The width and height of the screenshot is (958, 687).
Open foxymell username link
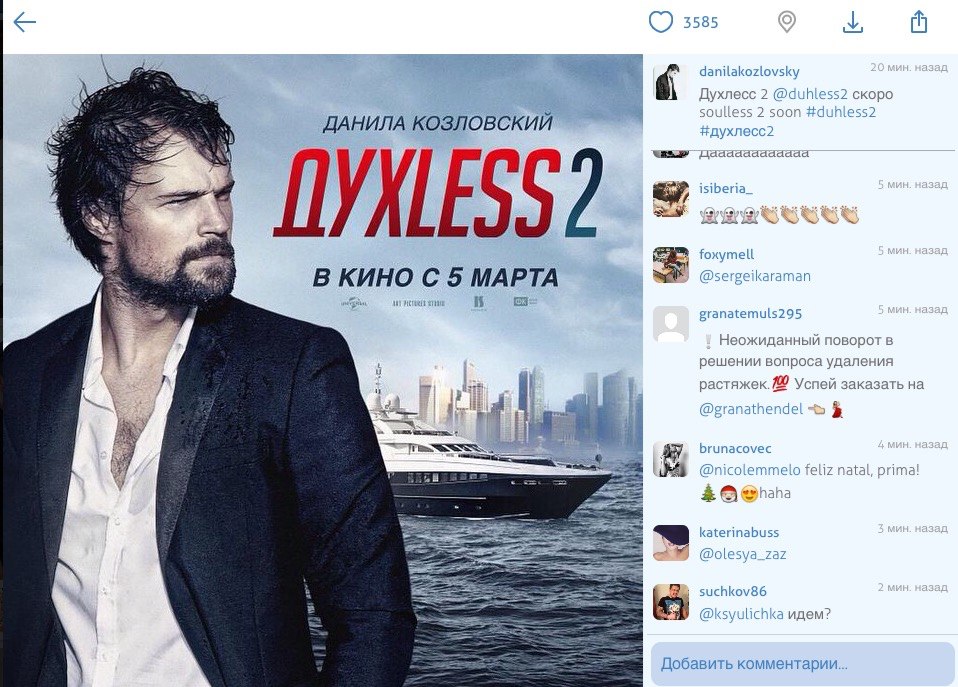(726, 254)
